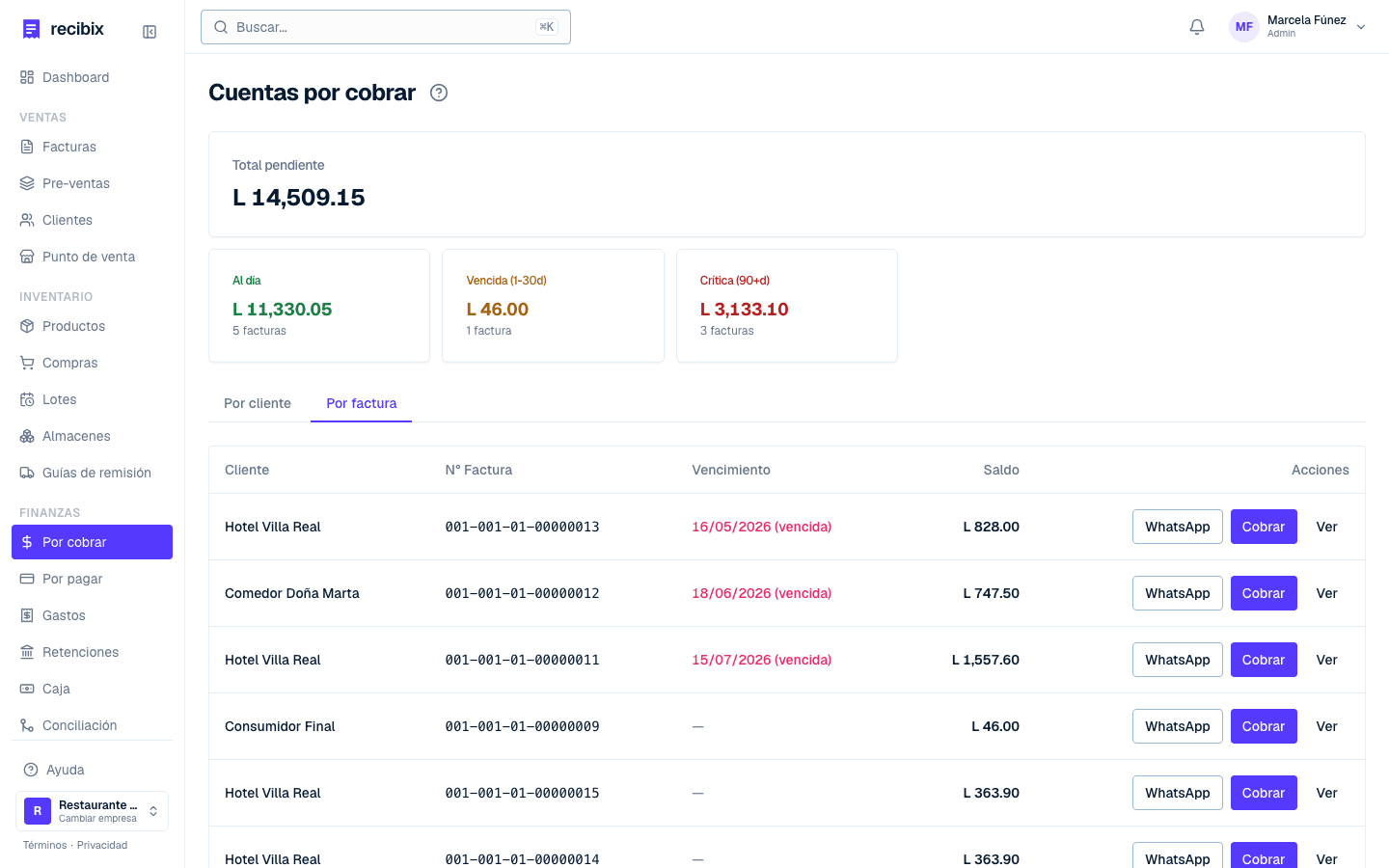The width and height of the screenshot is (1389, 868).
Task: Send WhatsApp for invoice 00000015
Action: (x=1178, y=793)
